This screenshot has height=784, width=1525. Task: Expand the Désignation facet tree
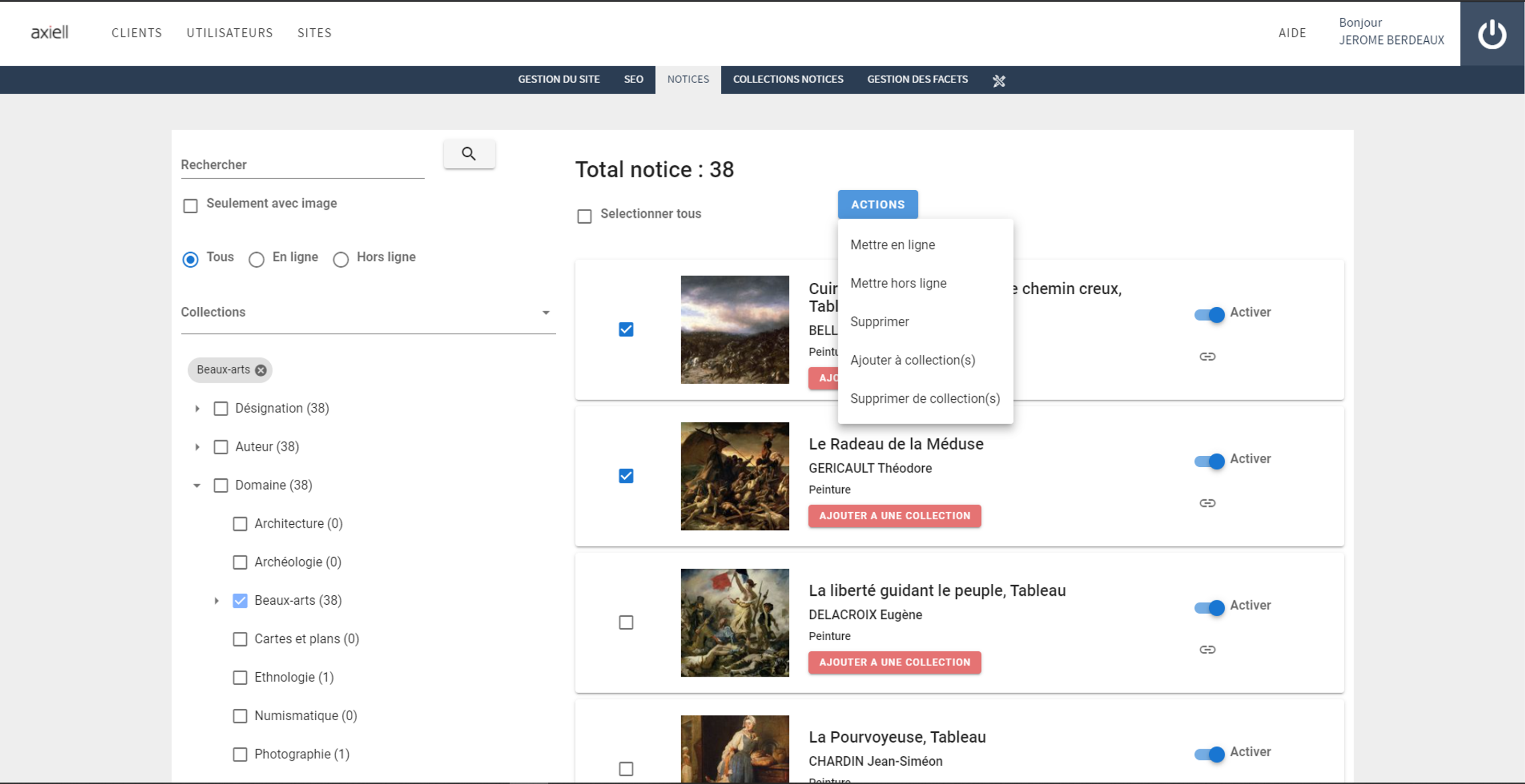pyautogui.click(x=197, y=408)
